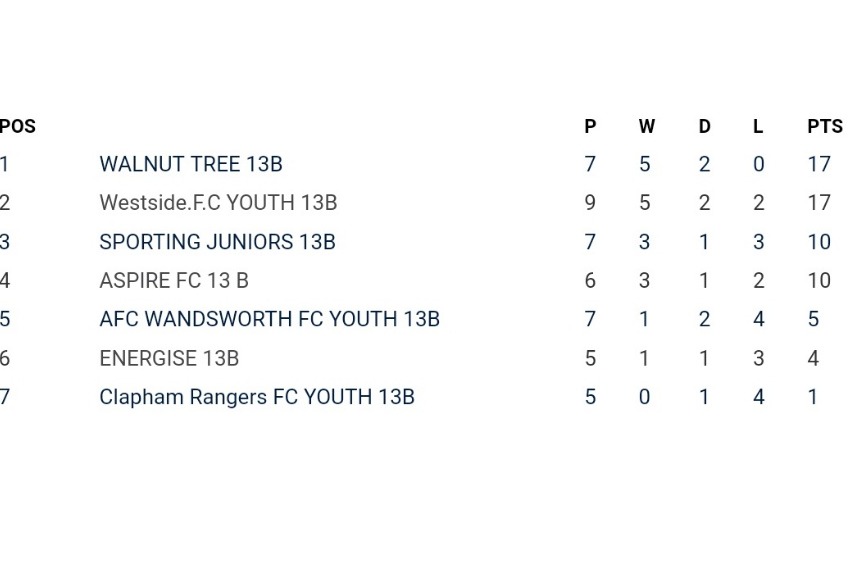This screenshot has height=570, width=856.
Task: Select Westside's 9 games played value
Action: pyautogui.click(x=590, y=203)
